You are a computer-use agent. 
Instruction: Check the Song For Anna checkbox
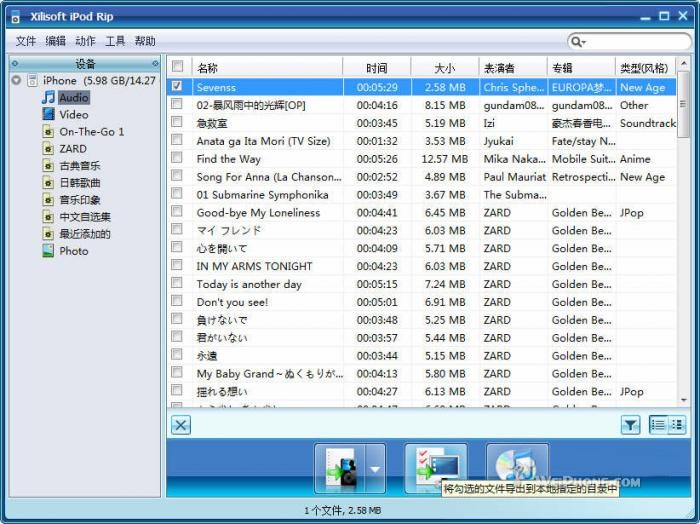pos(177,175)
